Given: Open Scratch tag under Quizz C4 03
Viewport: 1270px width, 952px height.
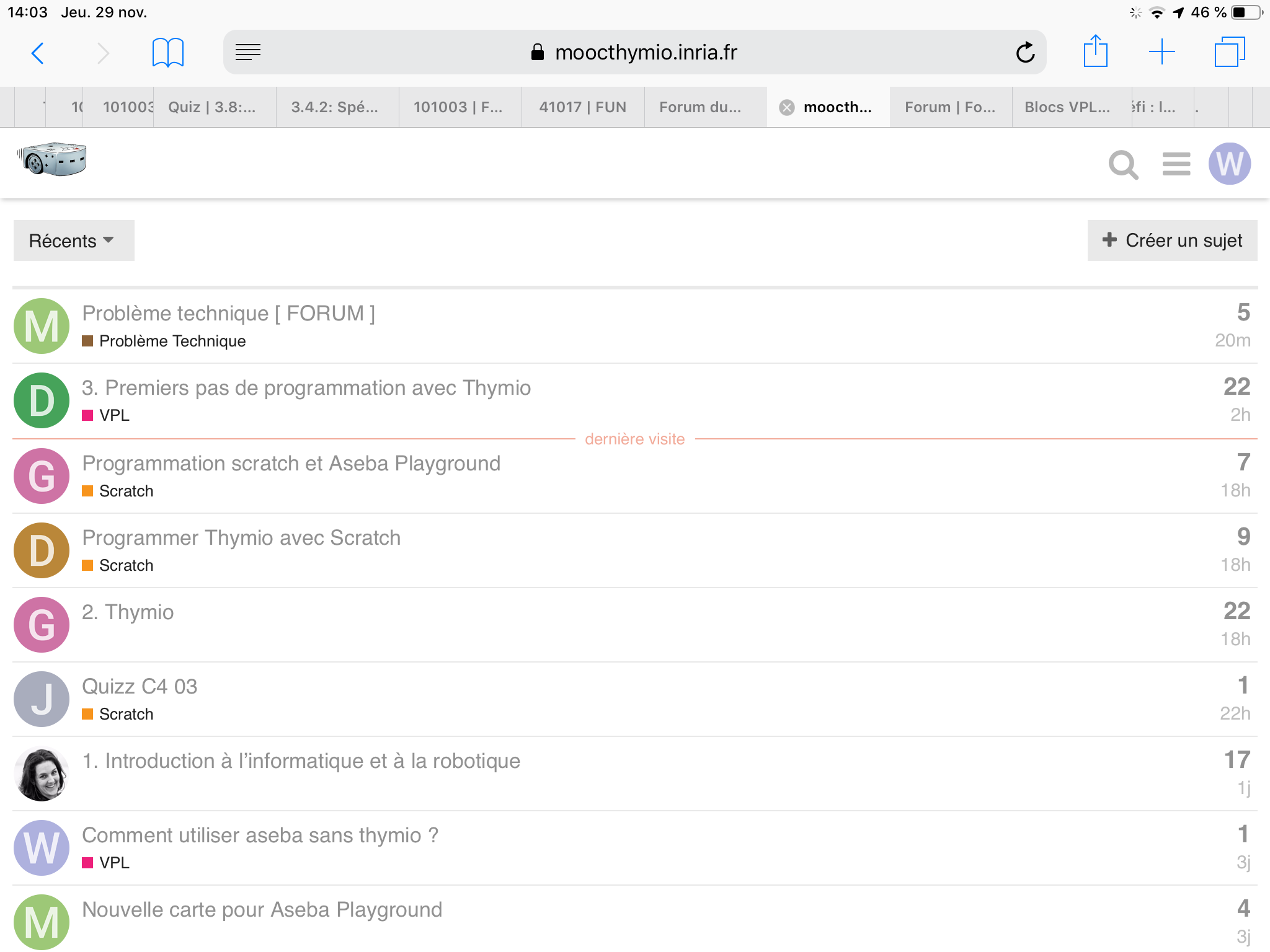Looking at the screenshot, I should (117, 714).
